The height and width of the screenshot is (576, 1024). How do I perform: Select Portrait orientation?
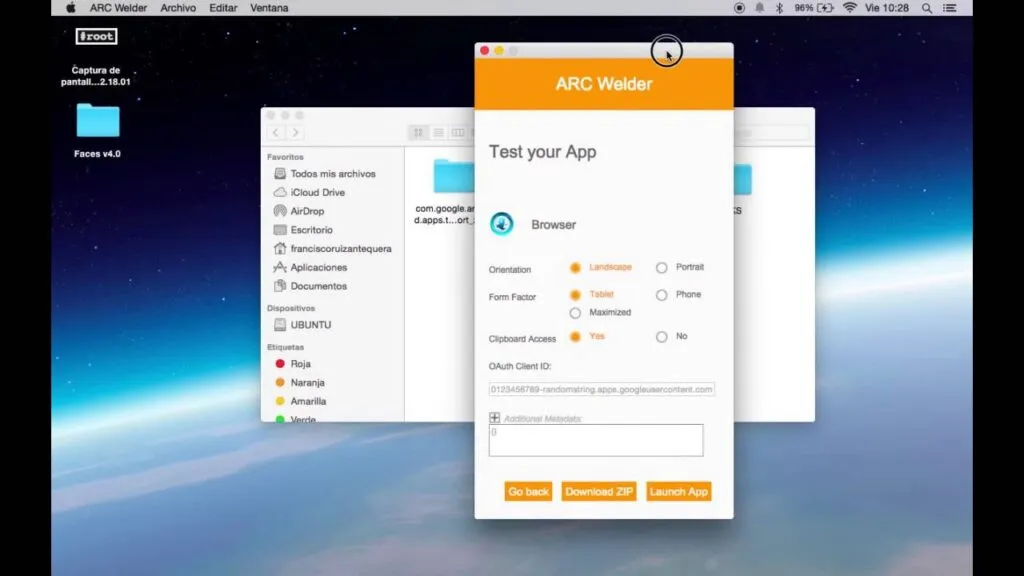pos(662,268)
